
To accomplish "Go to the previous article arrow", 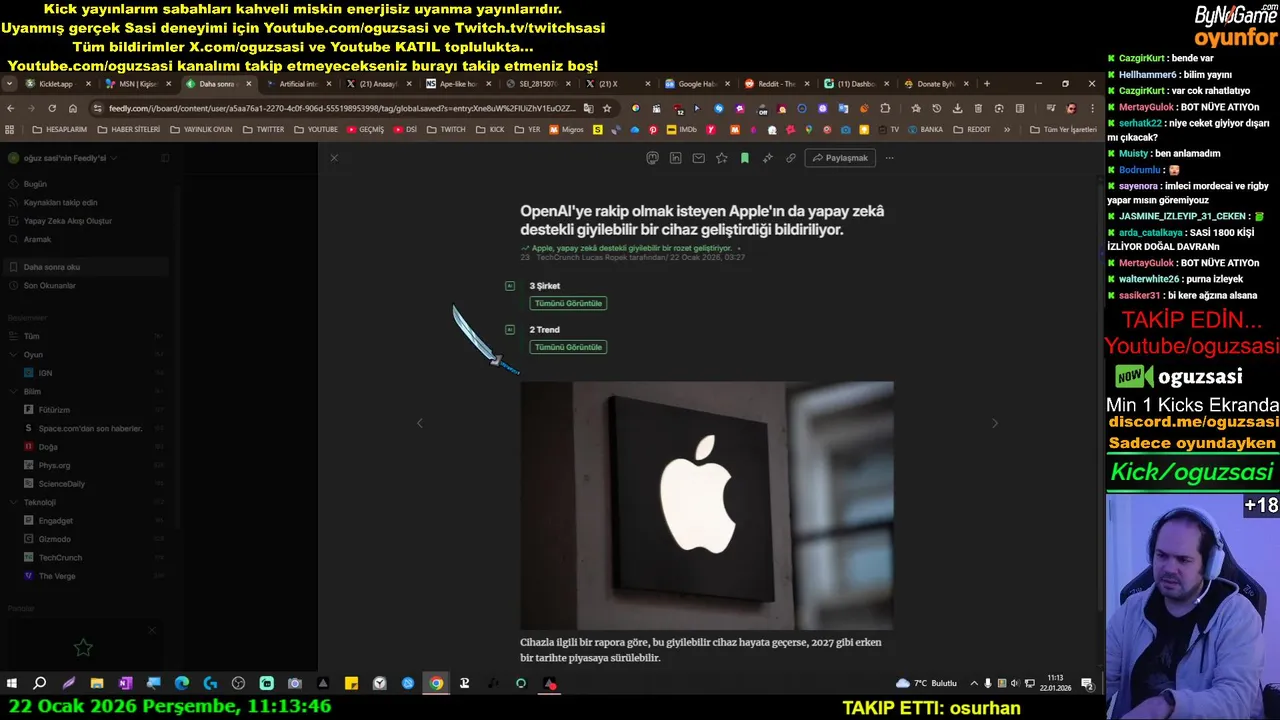I will click(x=420, y=423).
